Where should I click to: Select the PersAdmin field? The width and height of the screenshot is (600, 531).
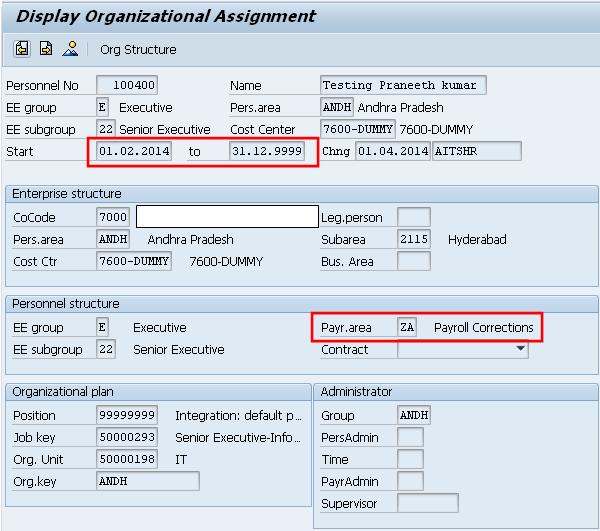click(x=410, y=437)
